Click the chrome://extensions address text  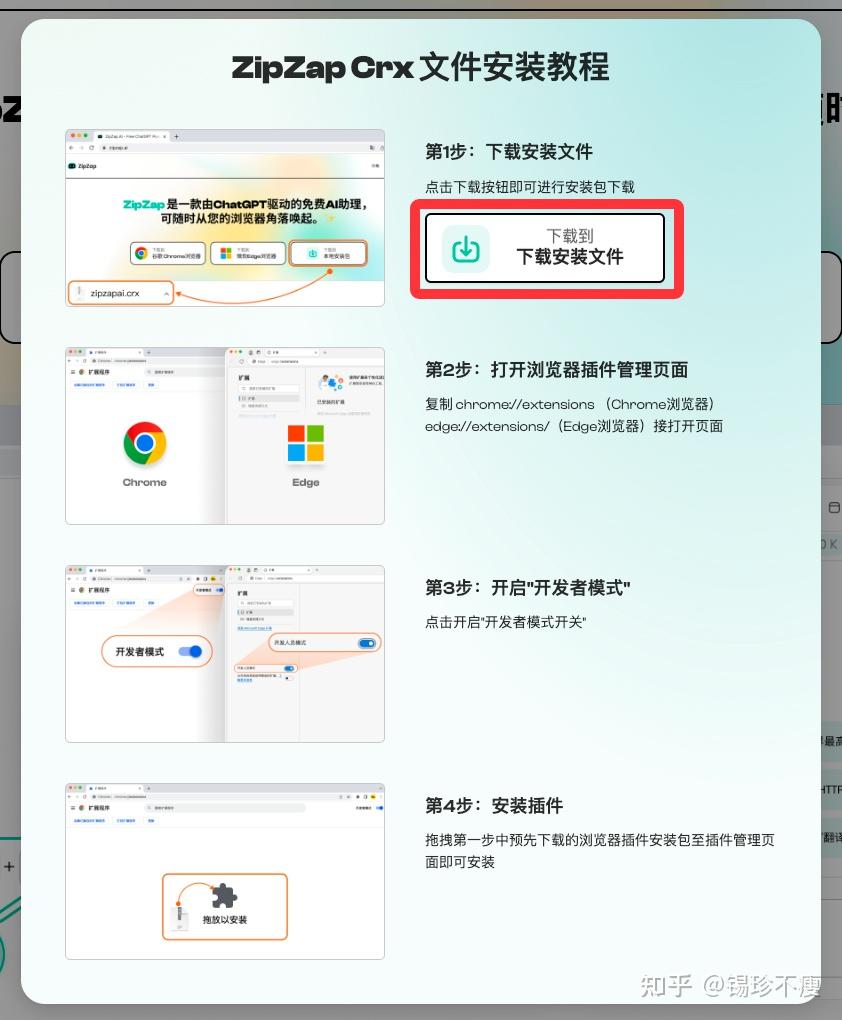[525, 404]
